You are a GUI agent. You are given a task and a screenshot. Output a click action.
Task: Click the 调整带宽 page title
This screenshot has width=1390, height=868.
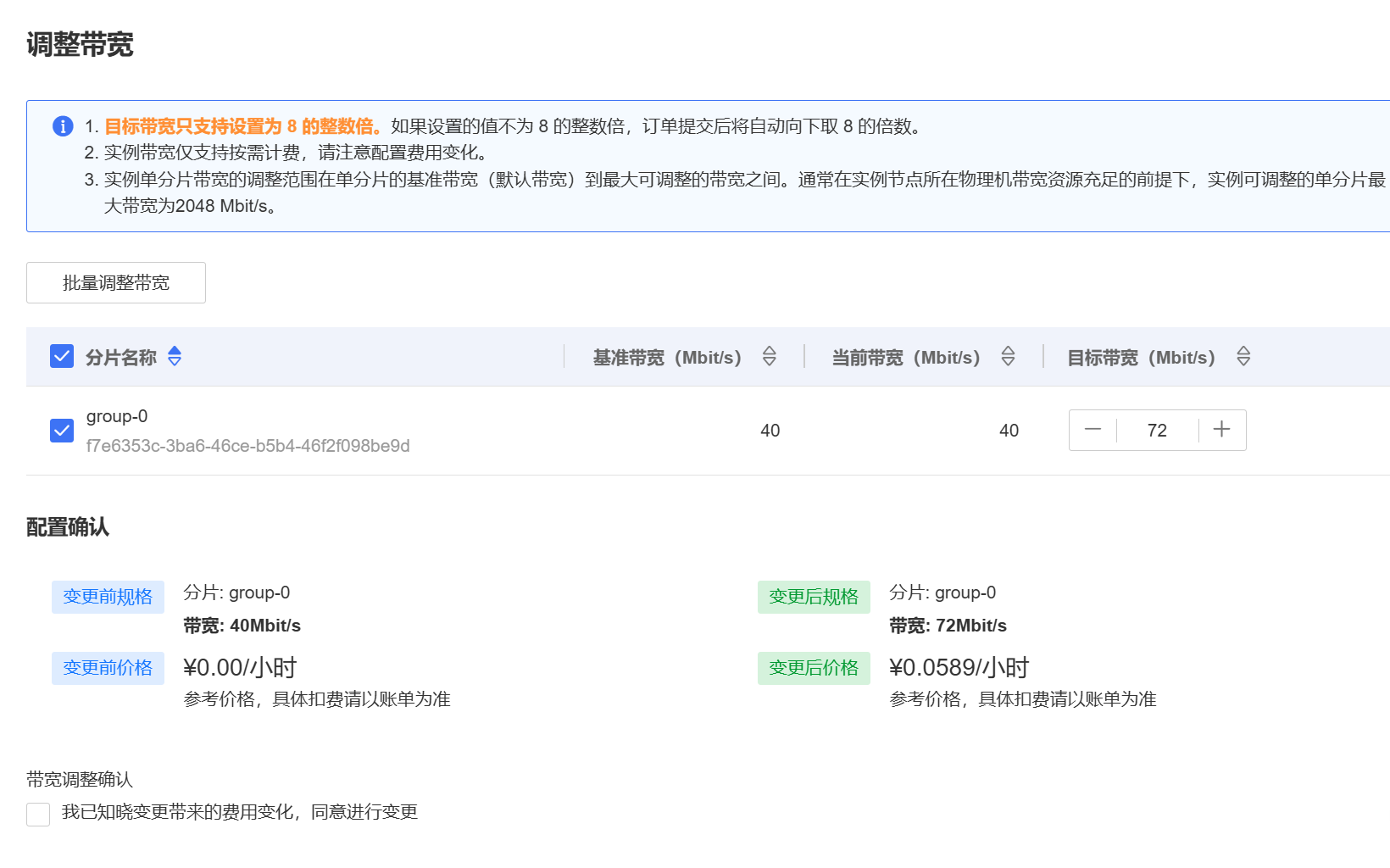click(x=80, y=44)
